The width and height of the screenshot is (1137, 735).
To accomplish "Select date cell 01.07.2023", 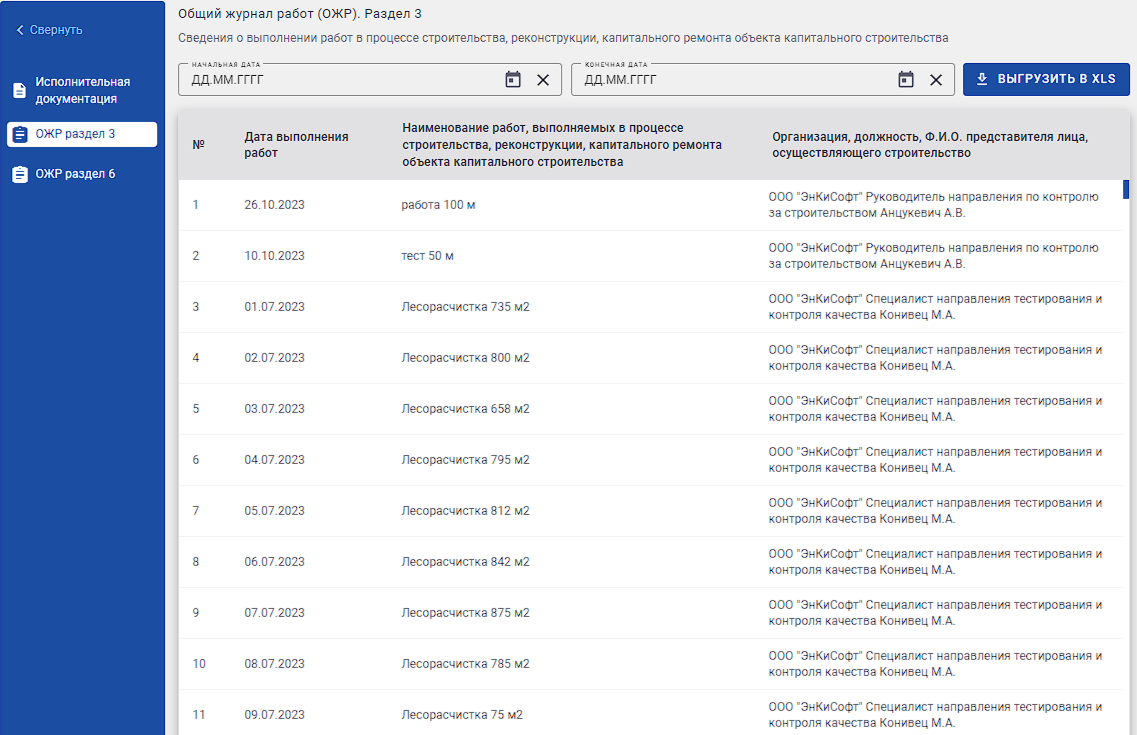I will point(274,307).
